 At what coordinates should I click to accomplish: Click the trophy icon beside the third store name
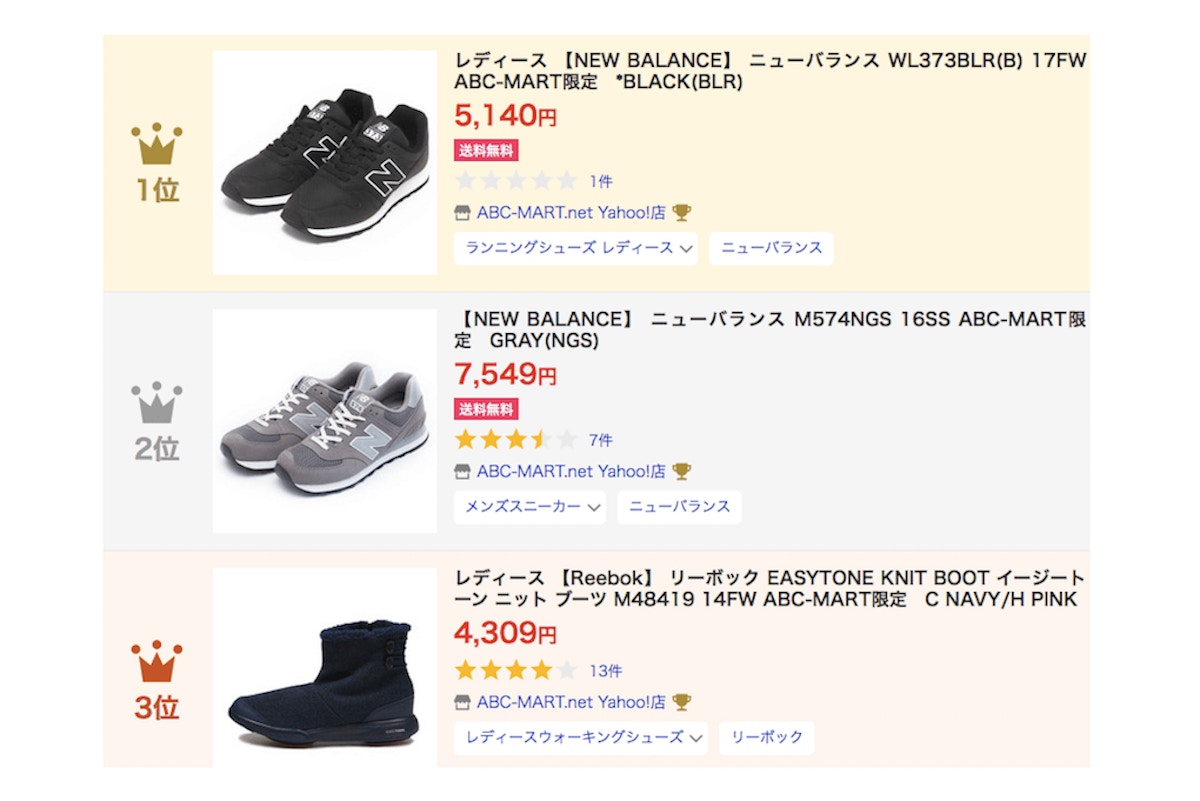click(682, 701)
